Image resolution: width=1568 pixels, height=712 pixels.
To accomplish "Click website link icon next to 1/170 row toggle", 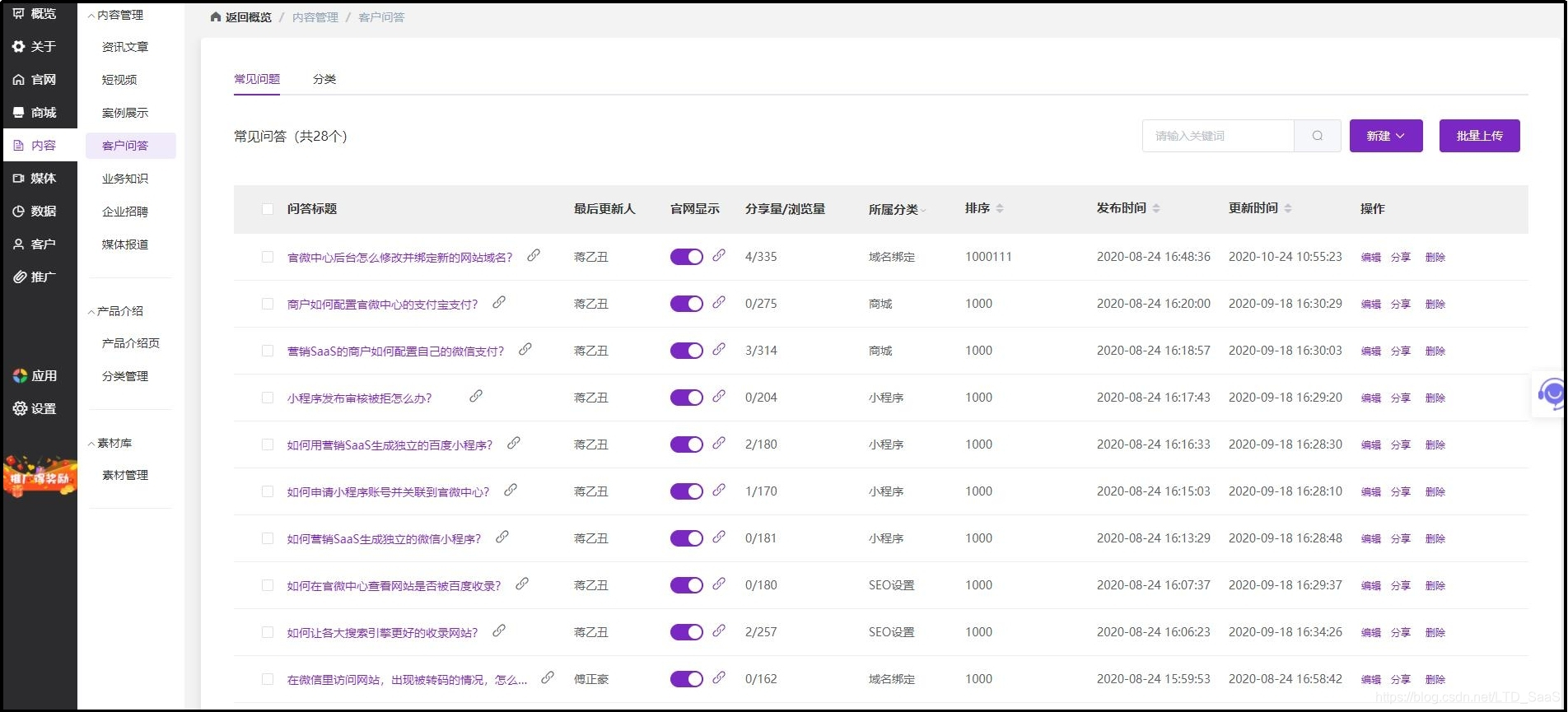I will [x=719, y=491].
